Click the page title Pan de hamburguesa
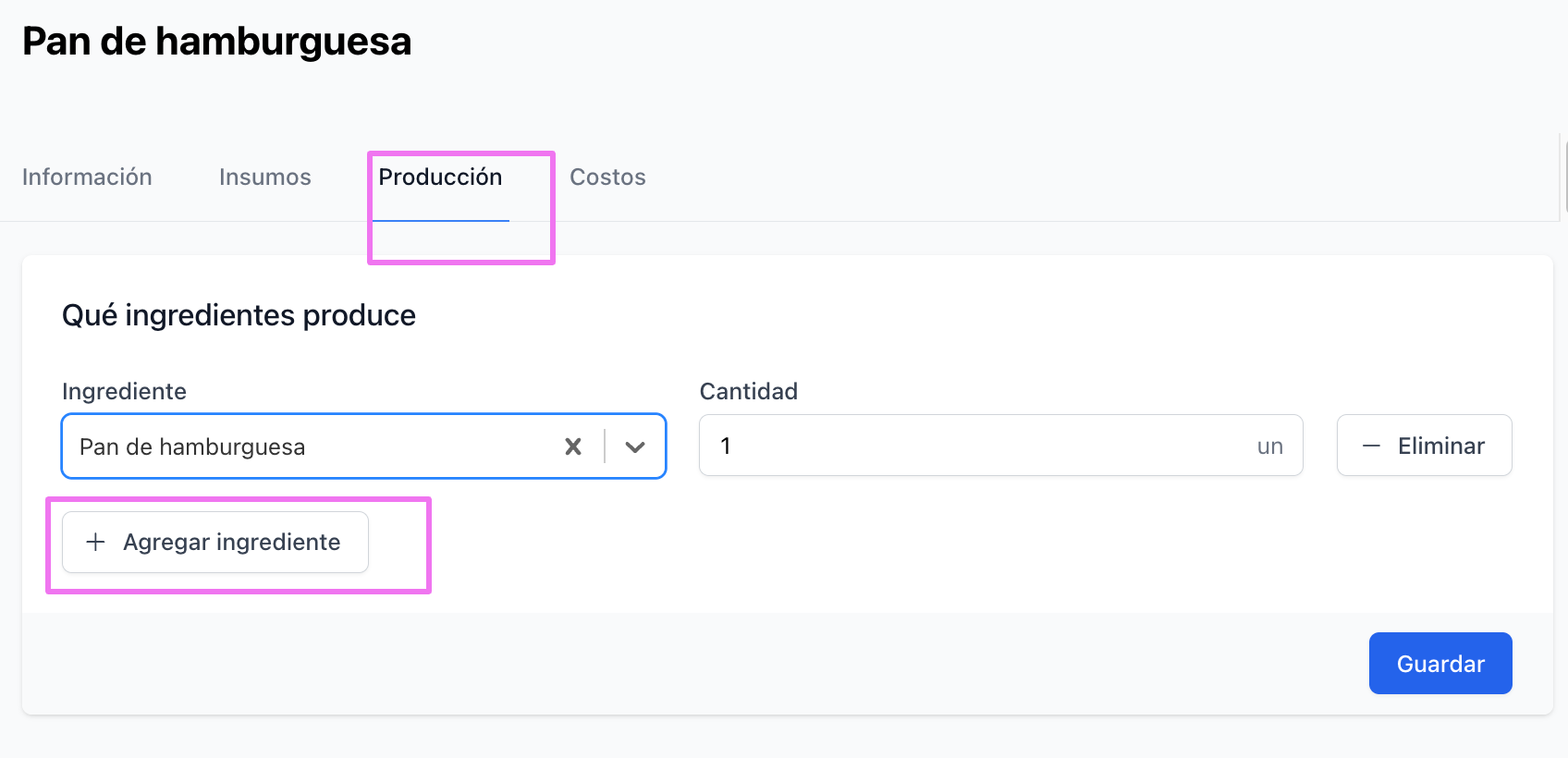 (216, 42)
